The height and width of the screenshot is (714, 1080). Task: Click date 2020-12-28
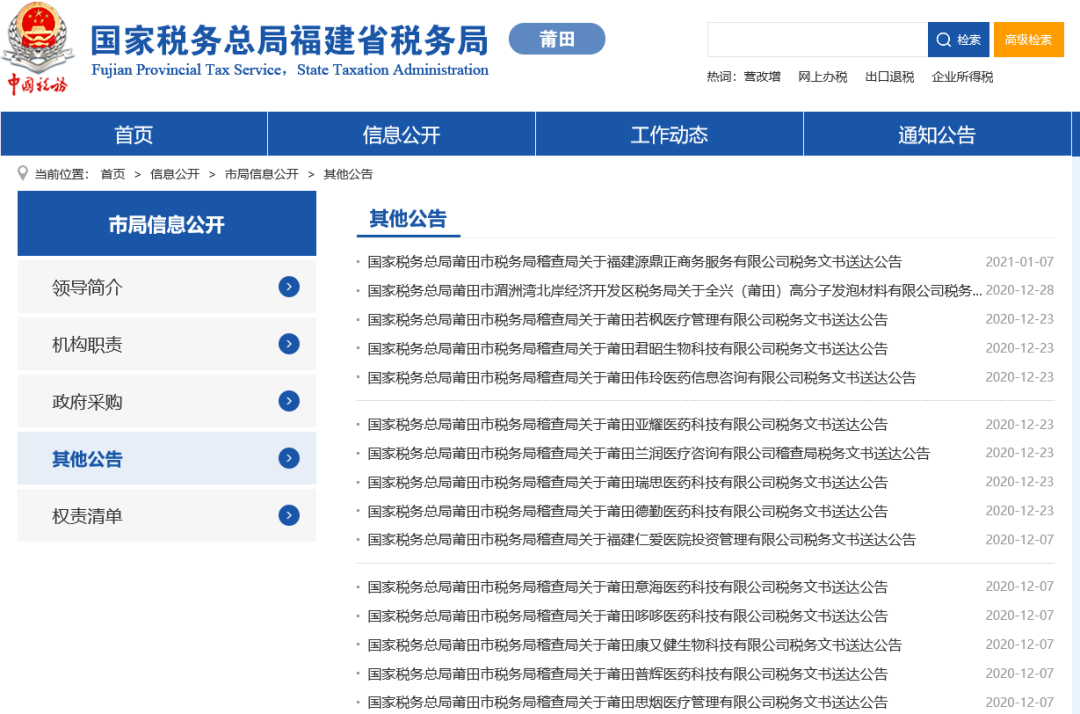1019,291
